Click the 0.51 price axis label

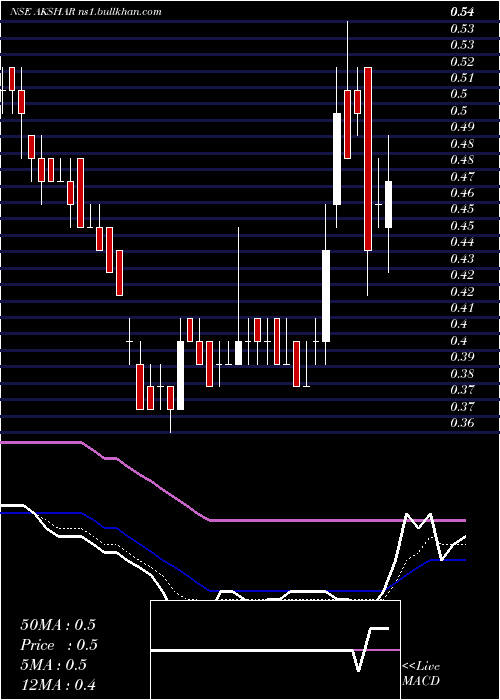[462, 78]
